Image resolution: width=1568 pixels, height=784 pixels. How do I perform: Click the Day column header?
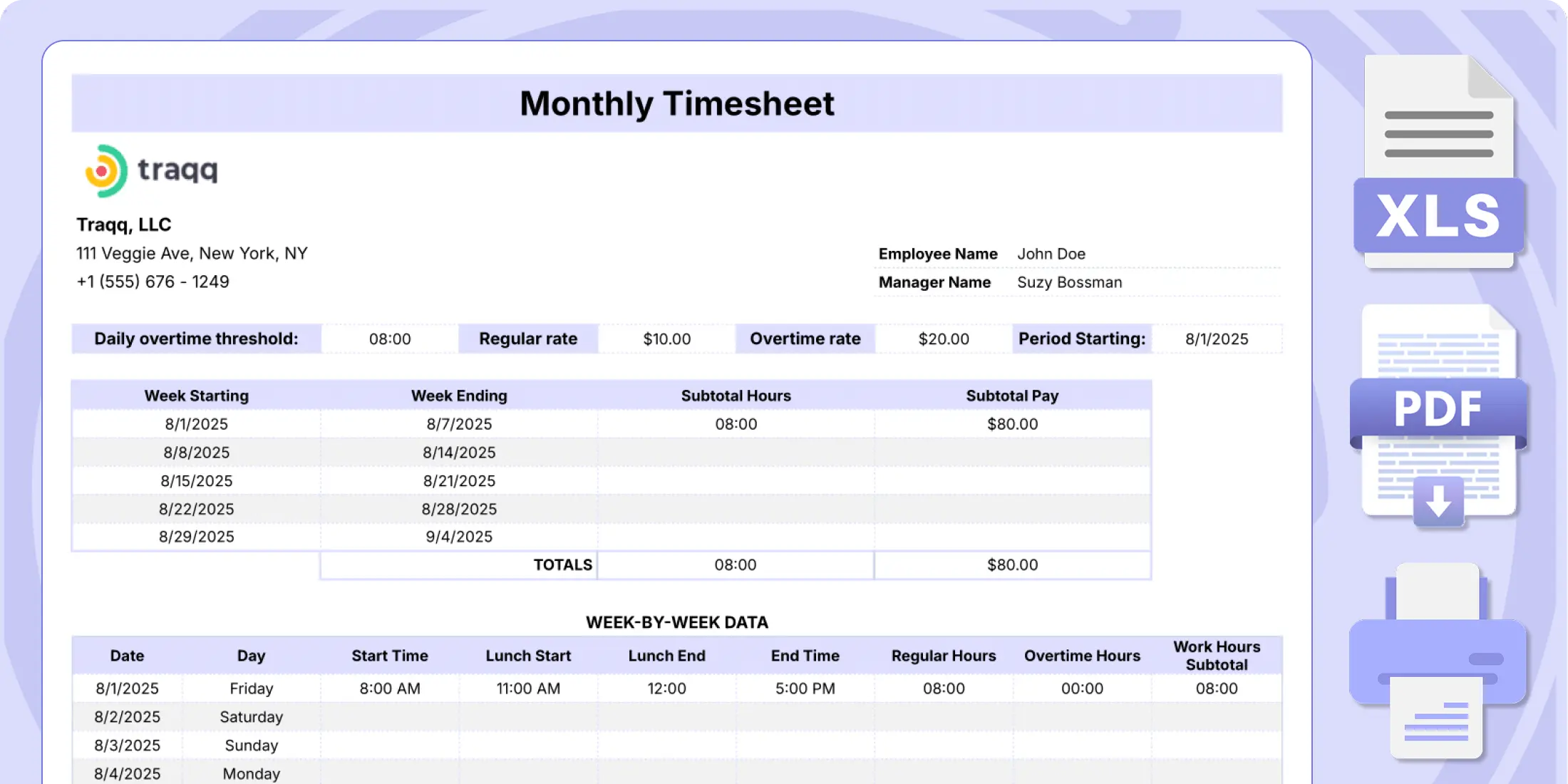(251, 656)
